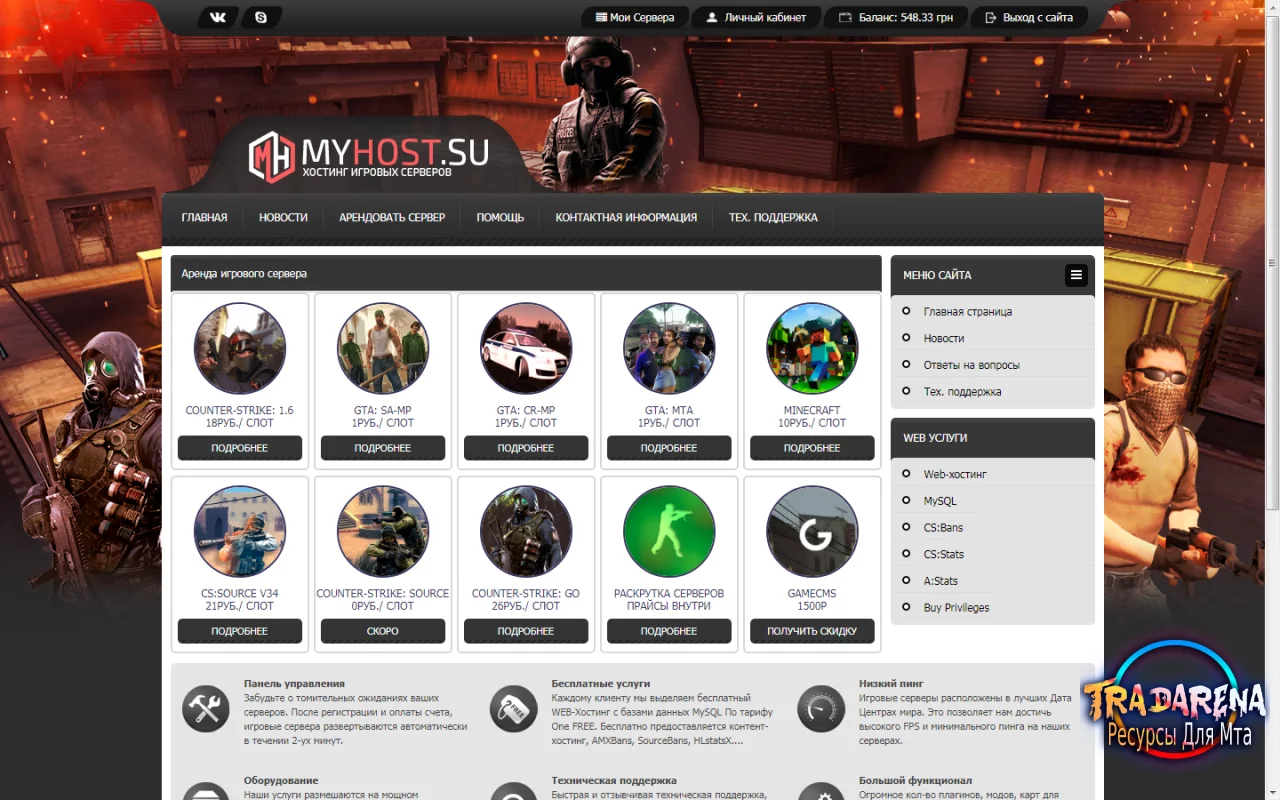This screenshot has width=1280, height=800.
Task: Open Buy Privileges service link
Action: coord(956,608)
